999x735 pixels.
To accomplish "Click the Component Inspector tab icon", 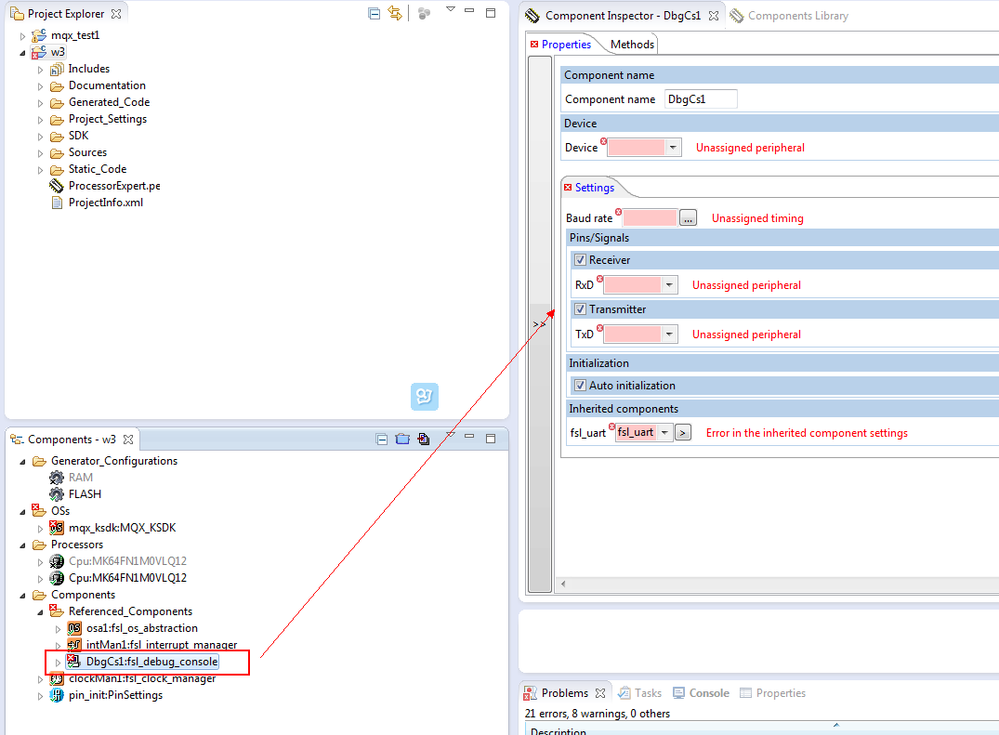I will [532, 16].
